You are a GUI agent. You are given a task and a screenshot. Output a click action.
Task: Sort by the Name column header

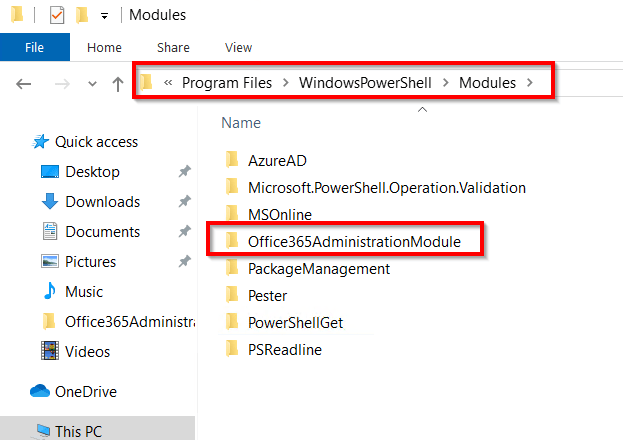pyautogui.click(x=241, y=123)
